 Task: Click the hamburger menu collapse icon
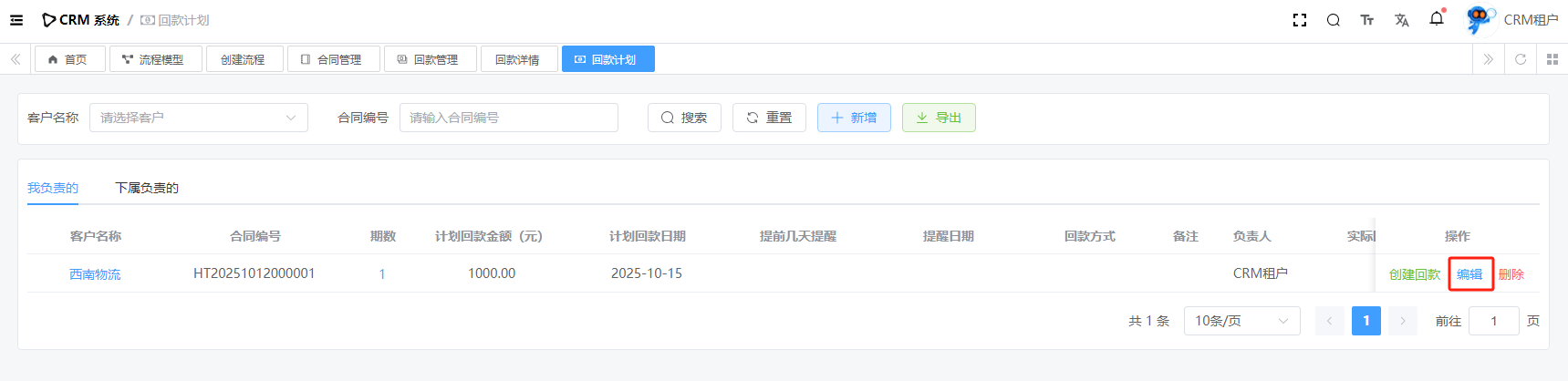tap(16, 20)
